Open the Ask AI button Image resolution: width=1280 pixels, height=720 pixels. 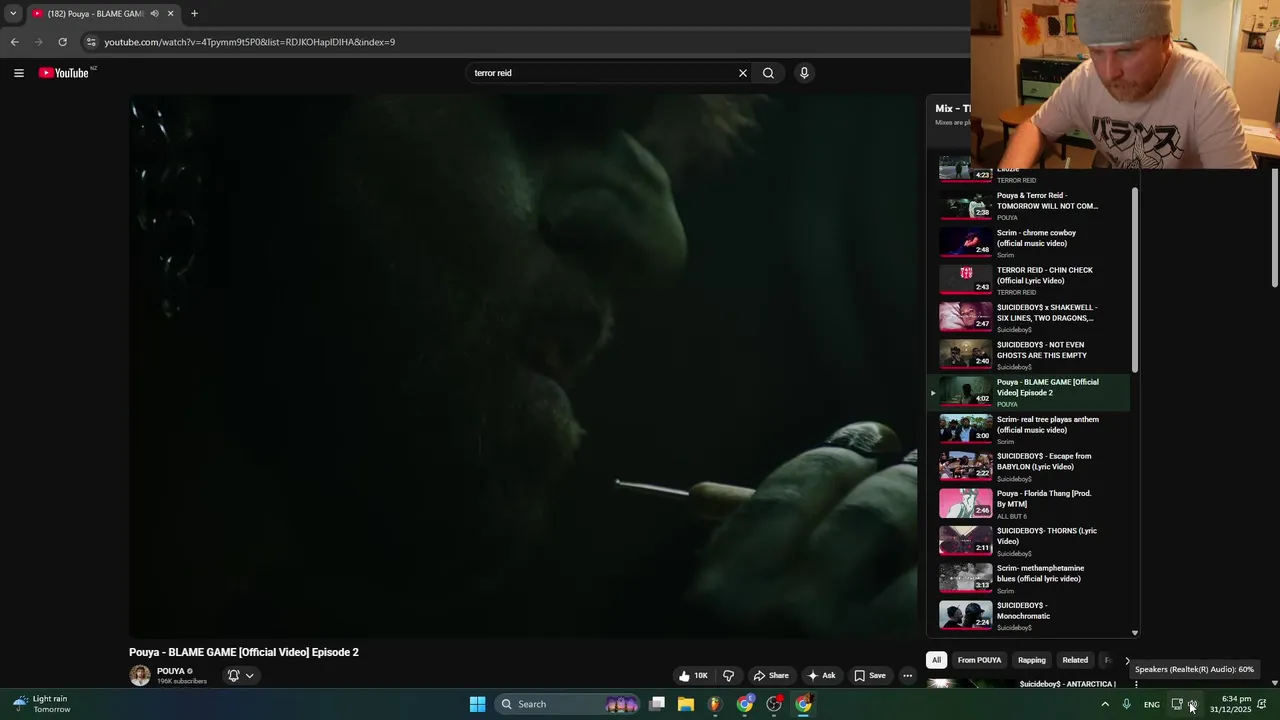pyautogui.click(x=821, y=676)
